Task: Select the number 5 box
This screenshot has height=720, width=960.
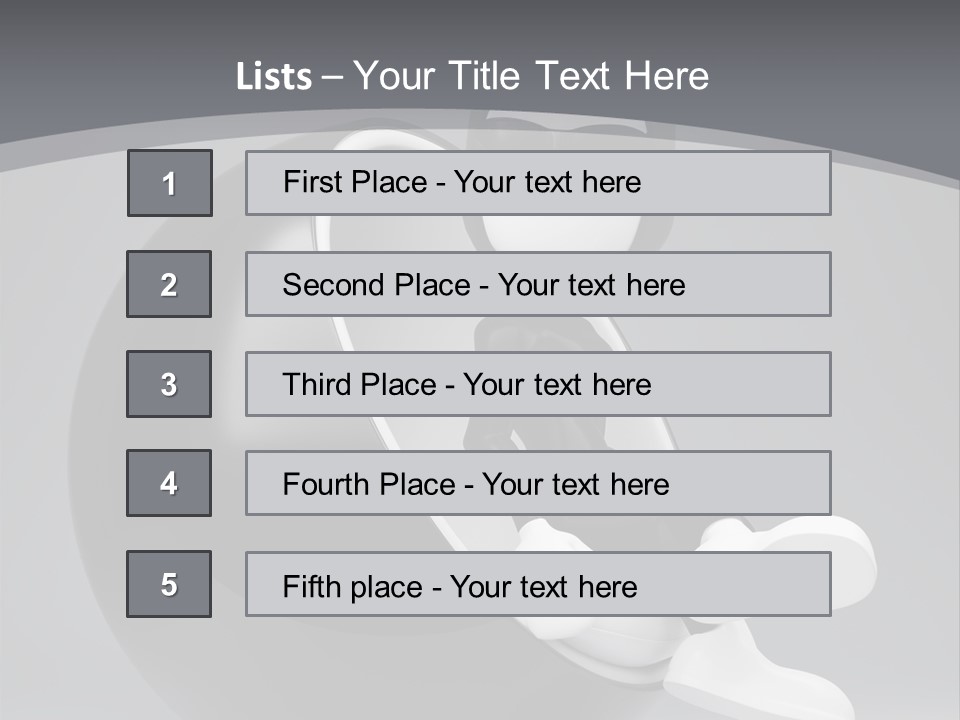Action: (x=169, y=584)
